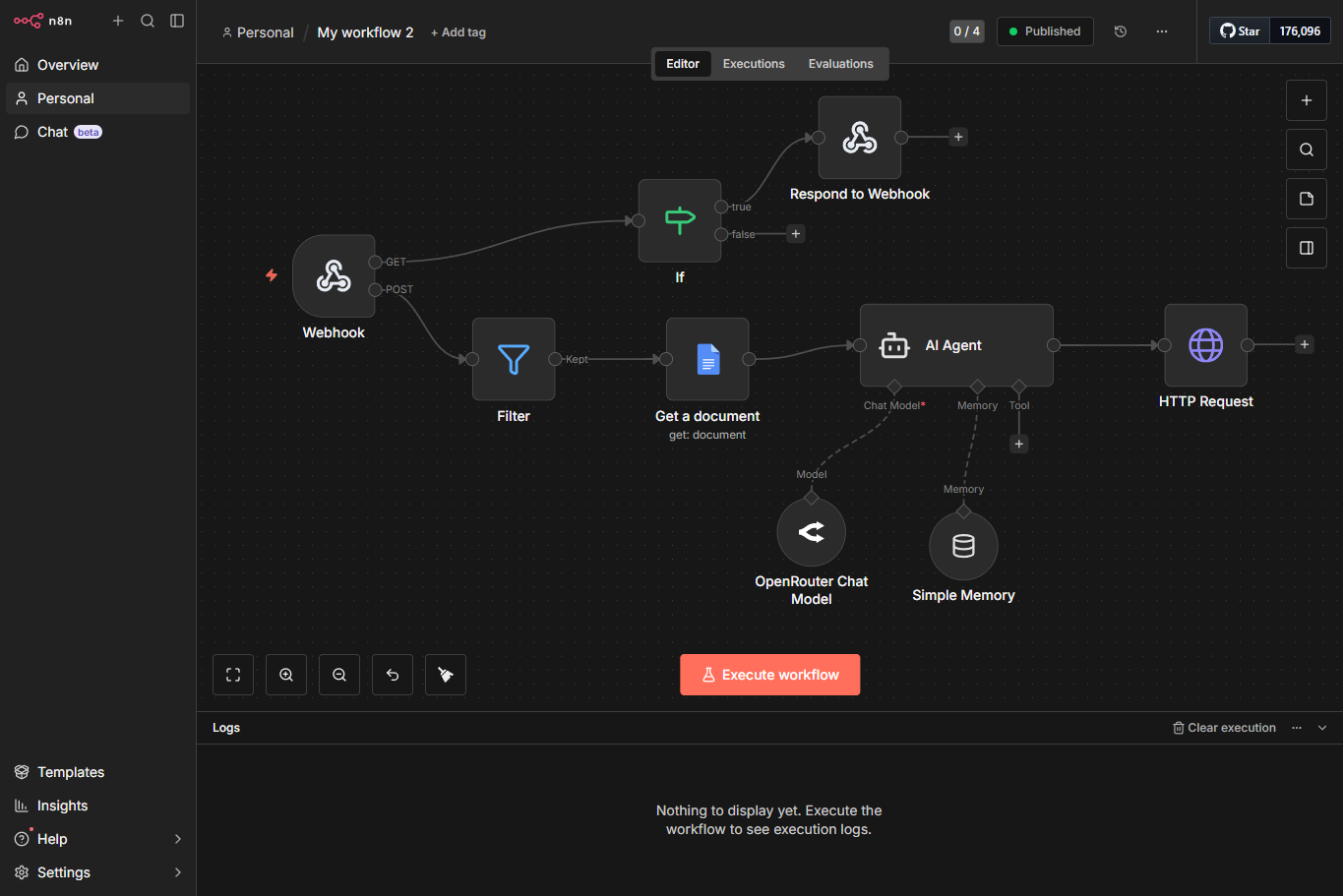Click the Webhook trigger node icon
Viewport: 1343px width, 896px height.
click(334, 276)
